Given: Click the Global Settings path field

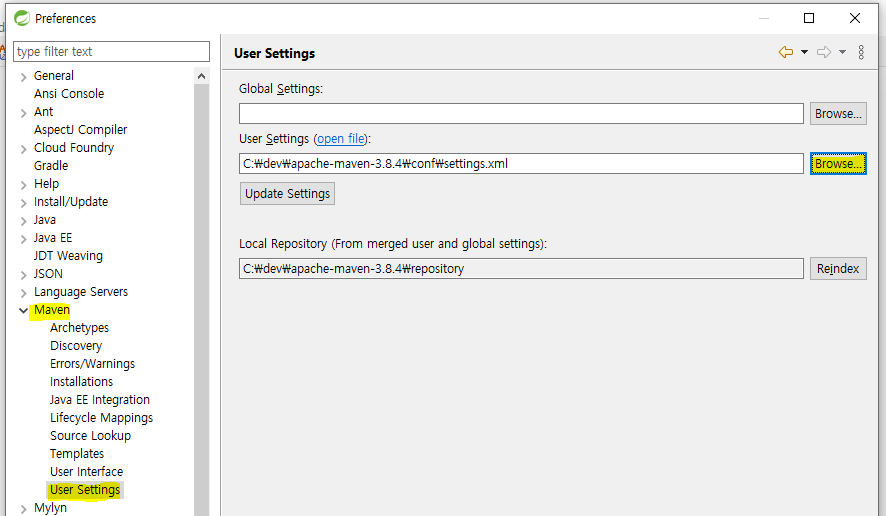Looking at the screenshot, I should [521, 114].
